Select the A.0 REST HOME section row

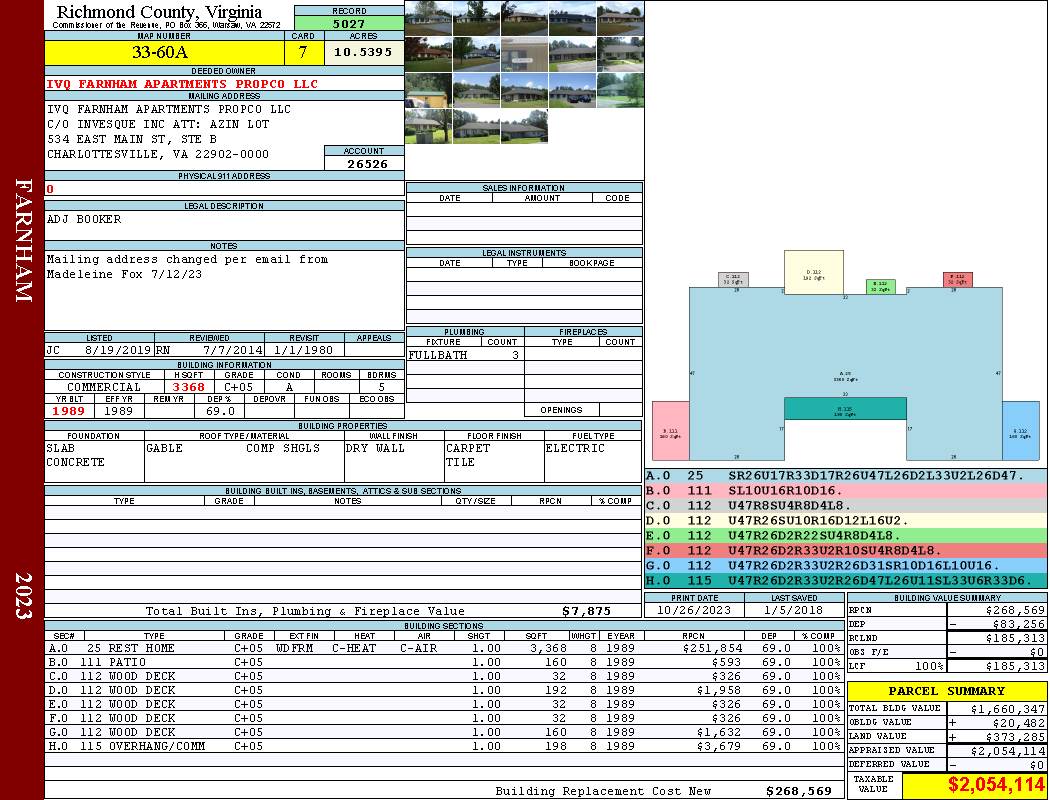444,648
